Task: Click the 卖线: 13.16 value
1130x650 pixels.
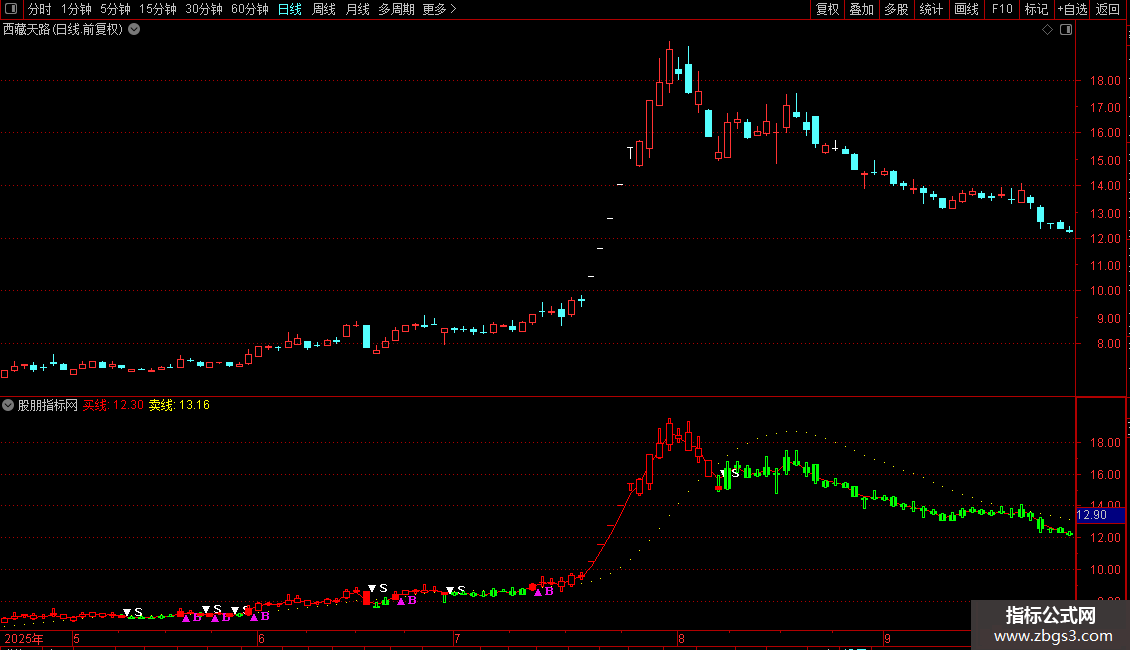Action: 179,405
